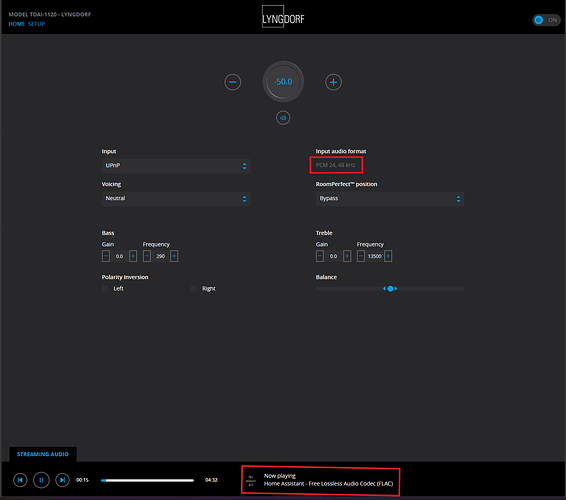Enable Left polarity inversion checkbox
This screenshot has height=500, width=566.
(105, 288)
